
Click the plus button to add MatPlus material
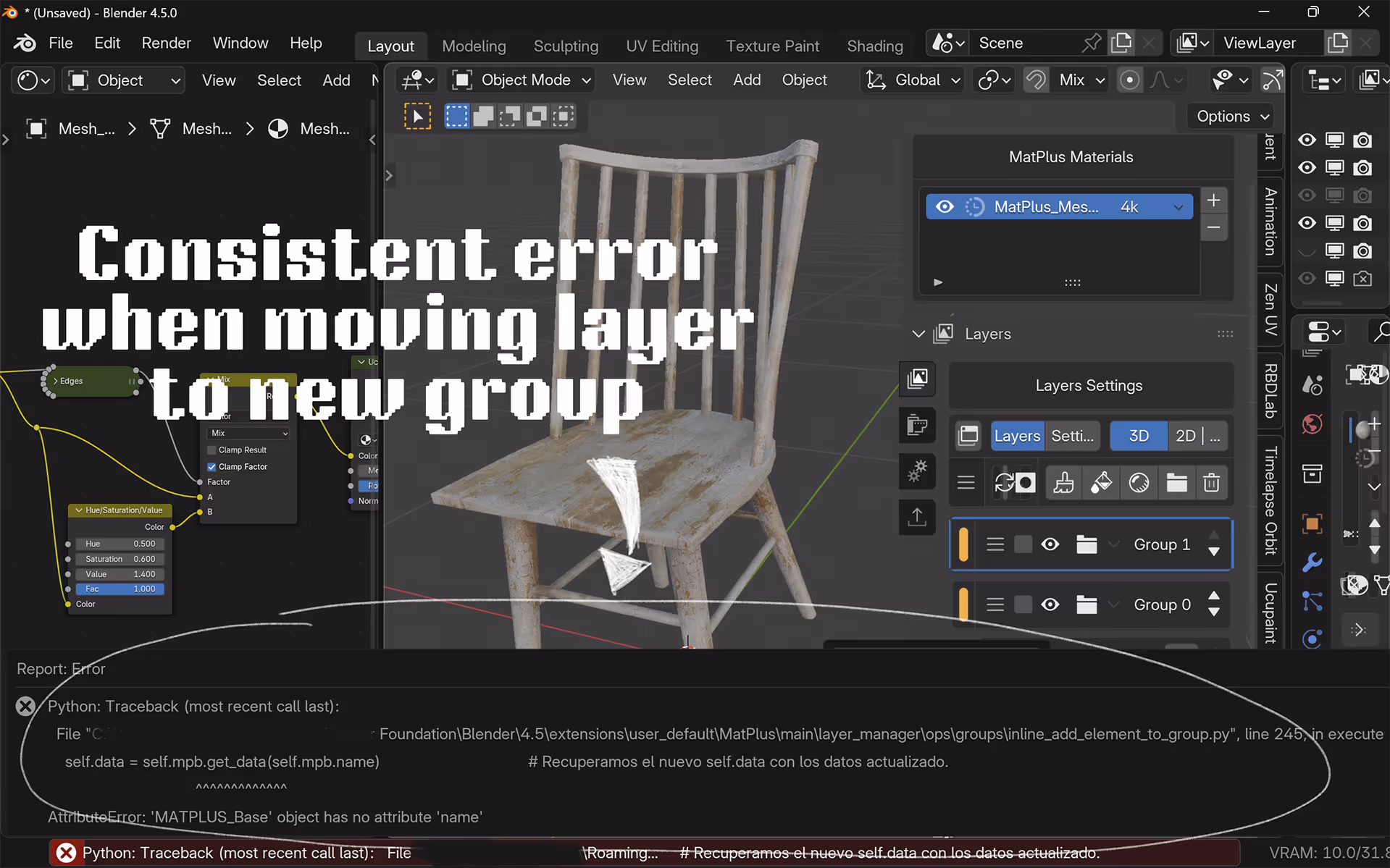[1214, 201]
